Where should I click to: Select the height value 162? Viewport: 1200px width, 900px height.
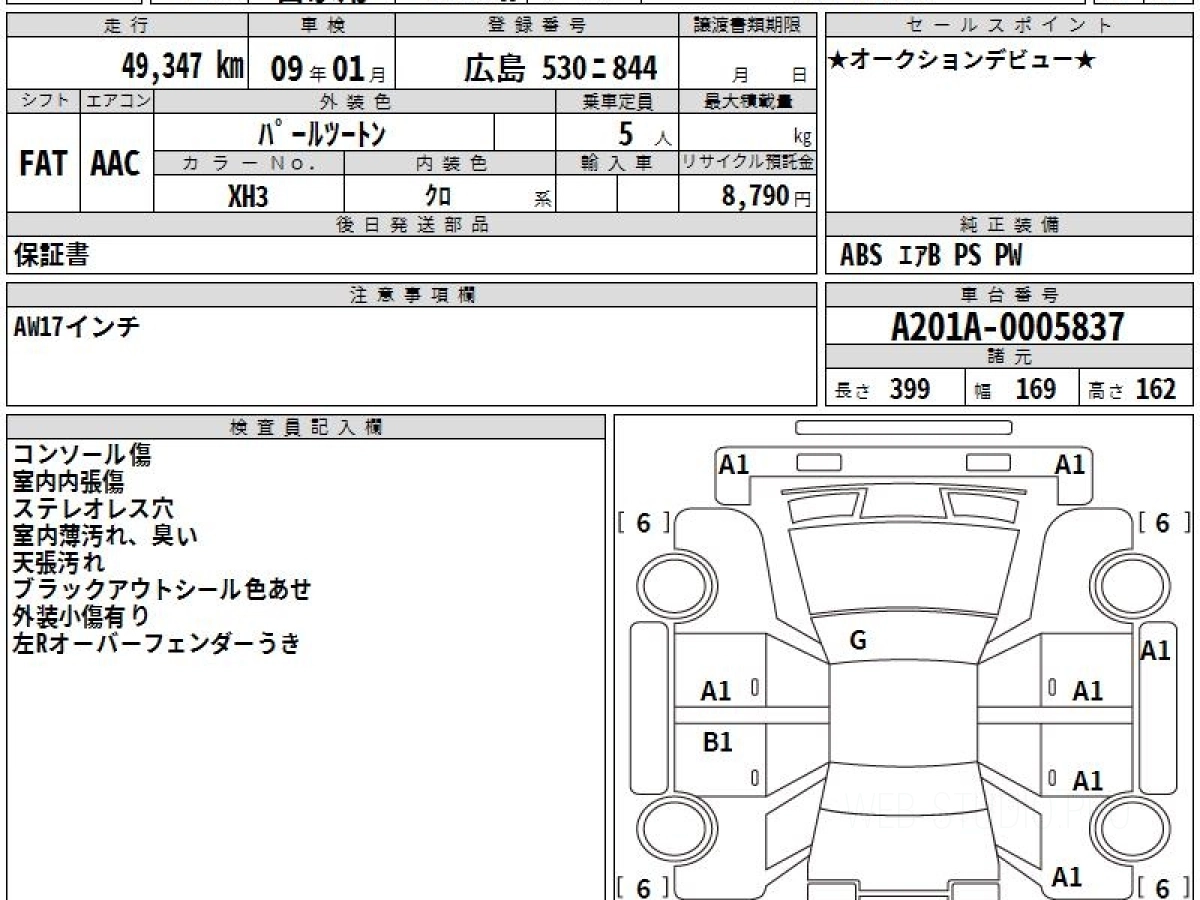[1155, 389]
